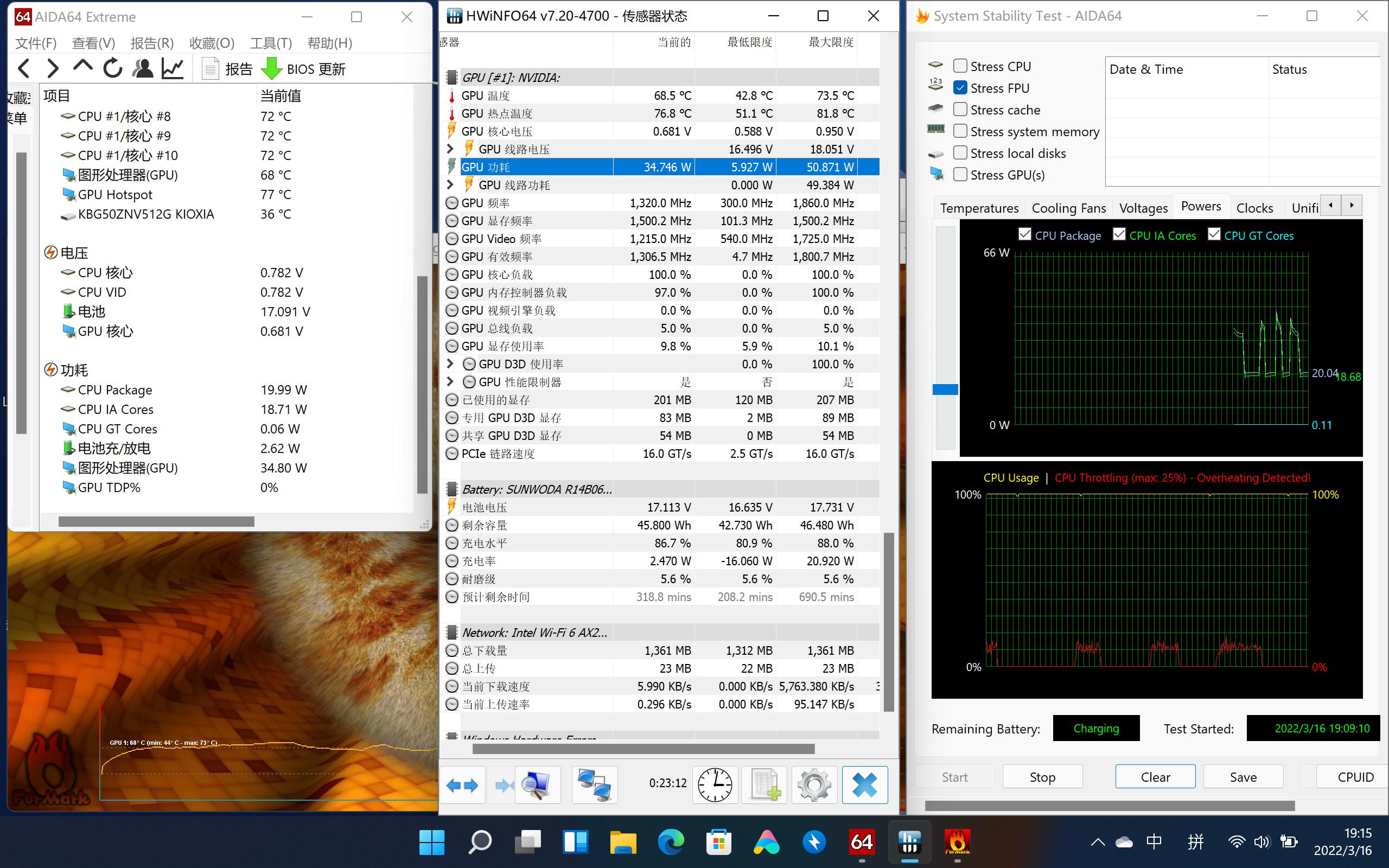Open the 工具(T) menu in AIDA64

(270, 43)
